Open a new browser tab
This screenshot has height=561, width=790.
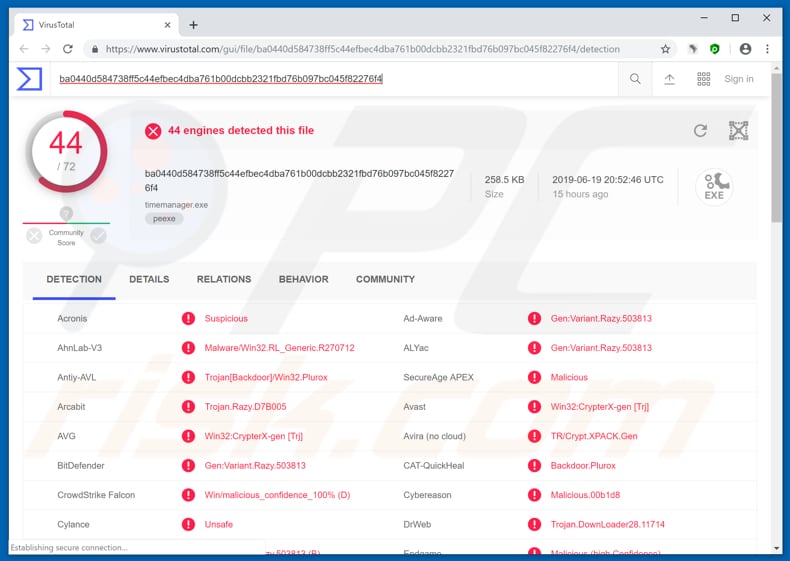[194, 24]
